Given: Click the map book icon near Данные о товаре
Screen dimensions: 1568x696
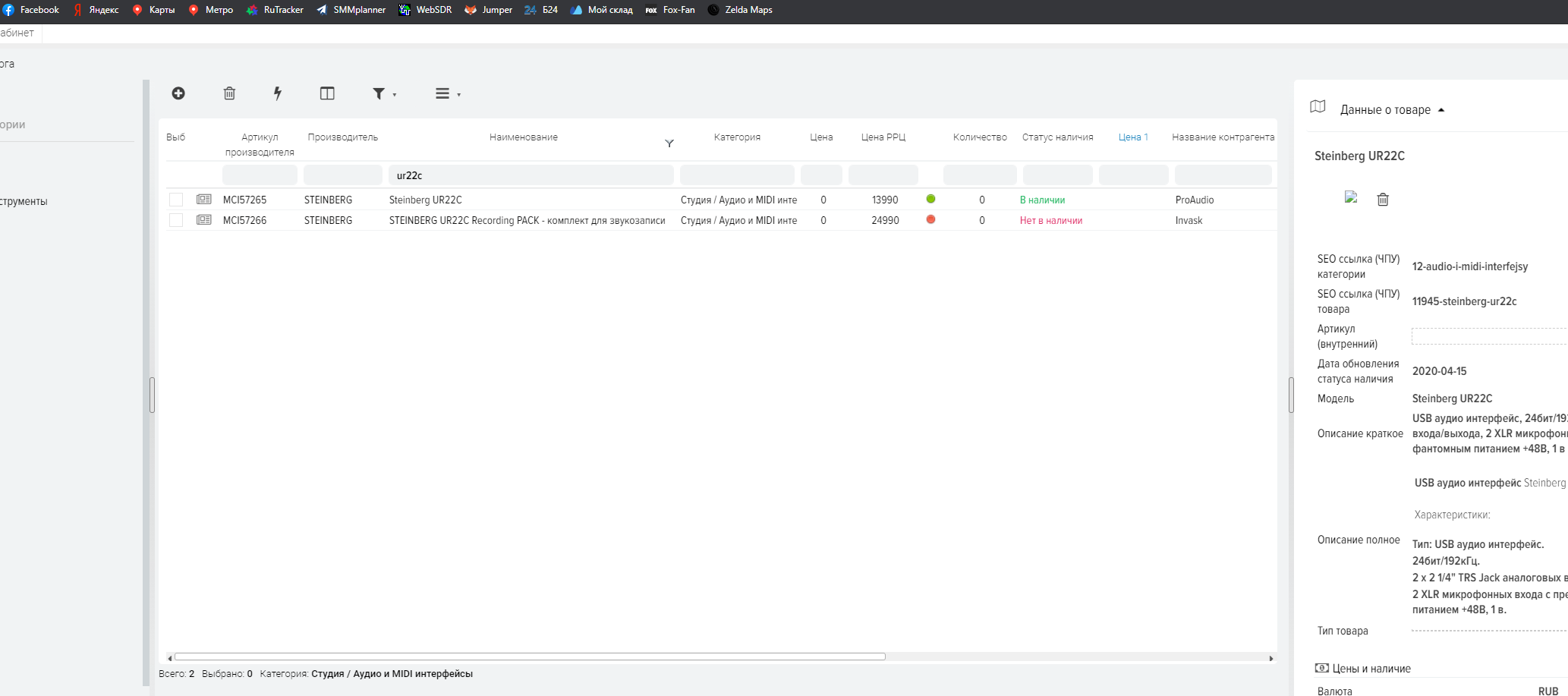Looking at the screenshot, I should tap(1318, 107).
